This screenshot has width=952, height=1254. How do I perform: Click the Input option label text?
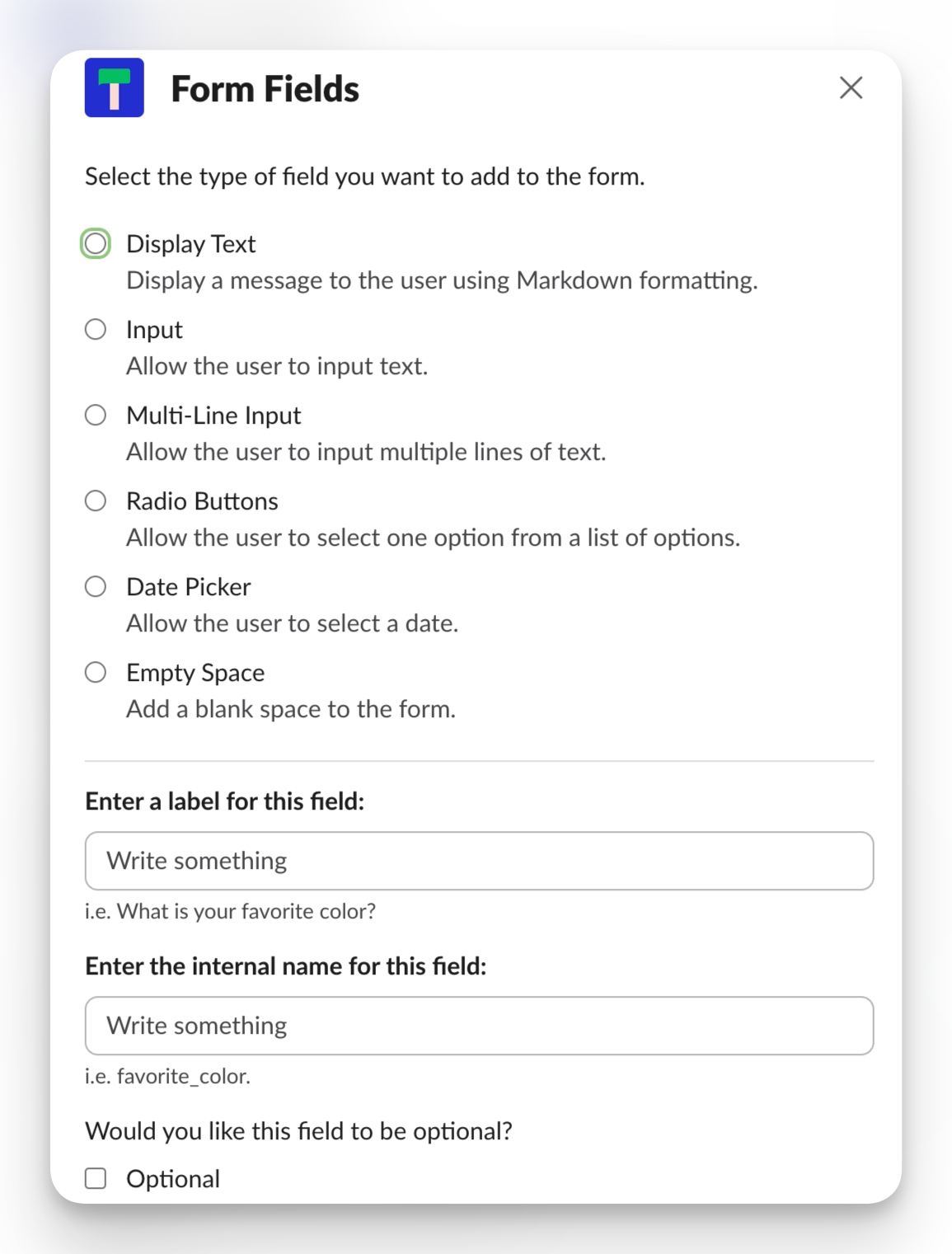tap(154, 330)
